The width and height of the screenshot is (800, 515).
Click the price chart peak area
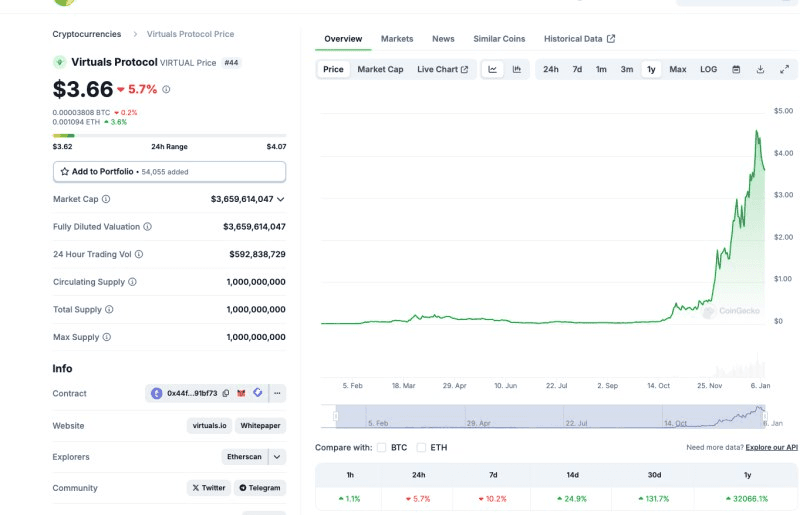point(757,132)
